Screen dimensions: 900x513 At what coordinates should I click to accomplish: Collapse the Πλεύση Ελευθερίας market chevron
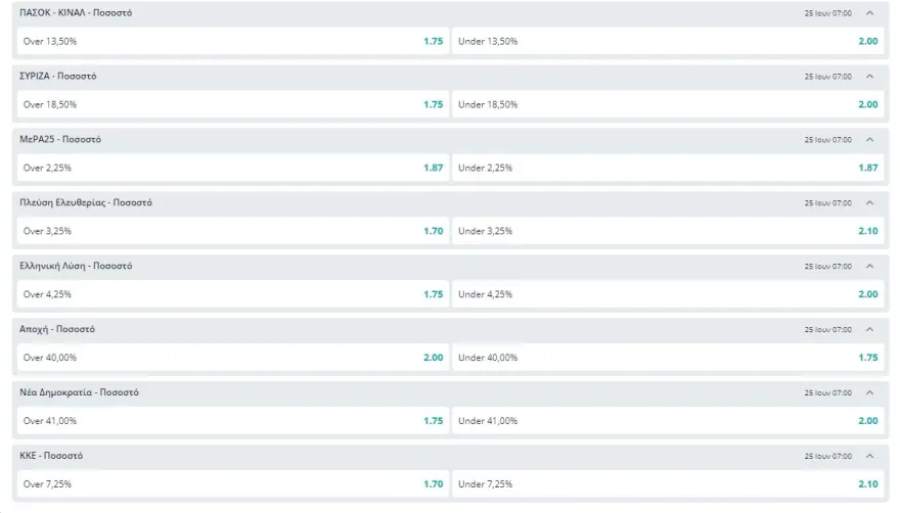click(870, 203)
